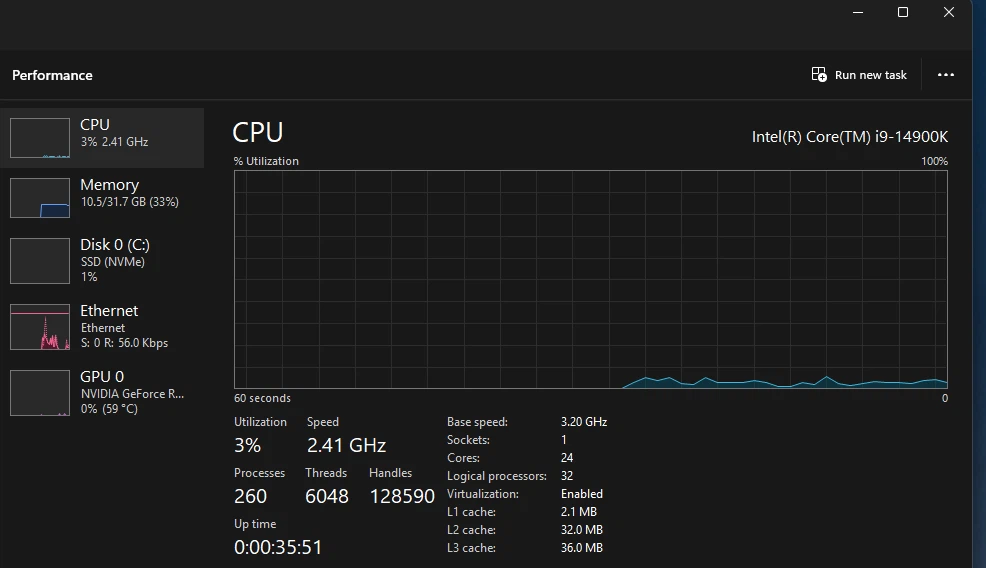This screenshot has width=986, height=568.
Task: Click the Sockets value 1
Action: 563,440
